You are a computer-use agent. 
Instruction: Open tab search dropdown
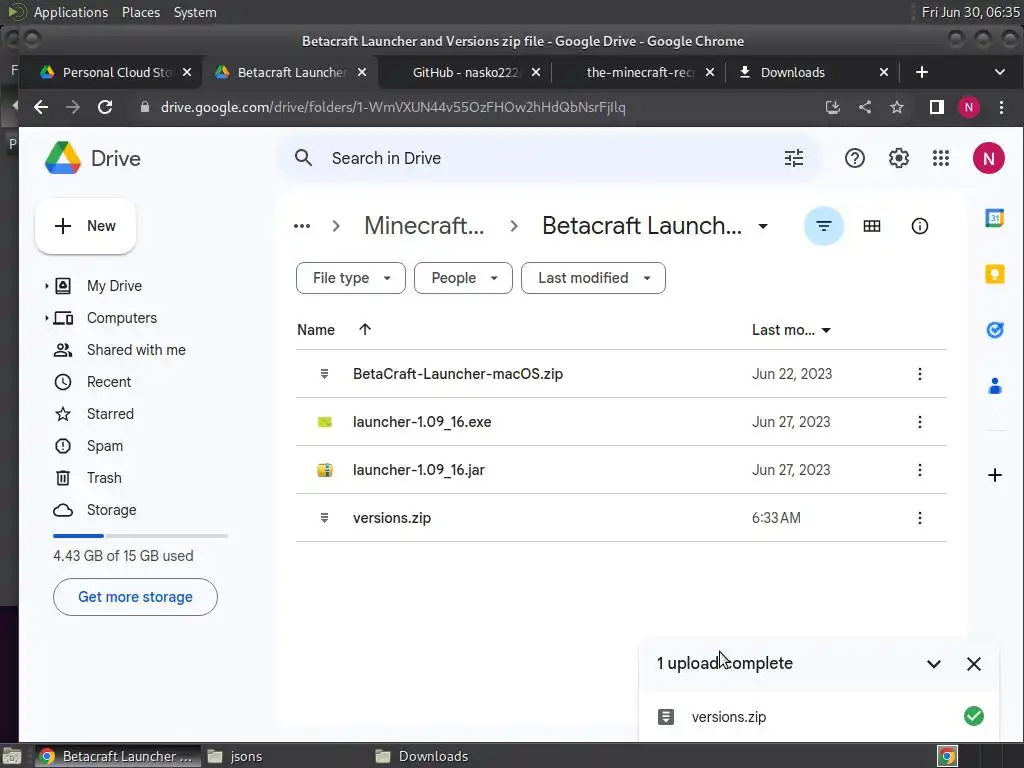point(1000,72)
